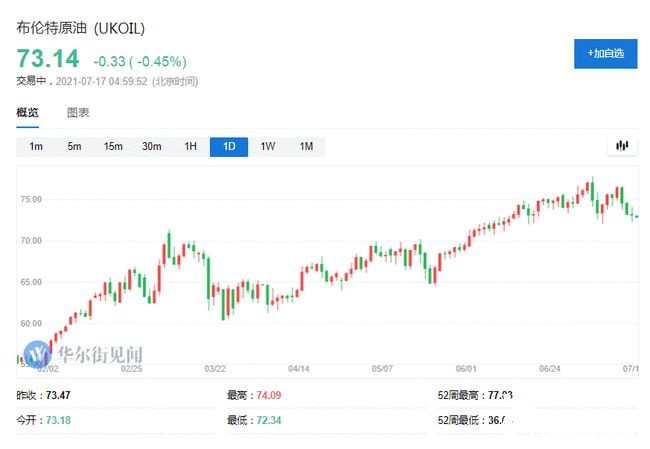The width and height of the screenshot is (650, 449).
Task: Choose the 30m timeframe
Action: (151, 147)
